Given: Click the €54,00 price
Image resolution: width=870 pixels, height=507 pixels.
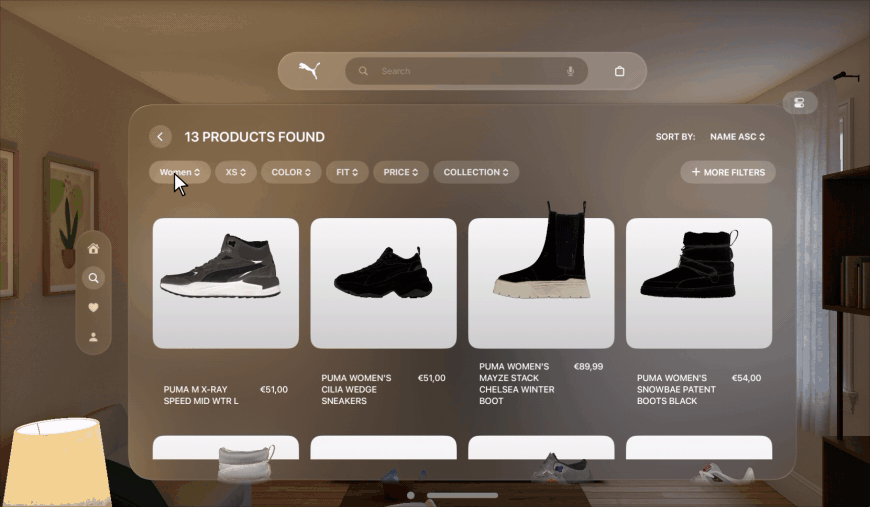Looking at the screenshot, I should [746, 378].
